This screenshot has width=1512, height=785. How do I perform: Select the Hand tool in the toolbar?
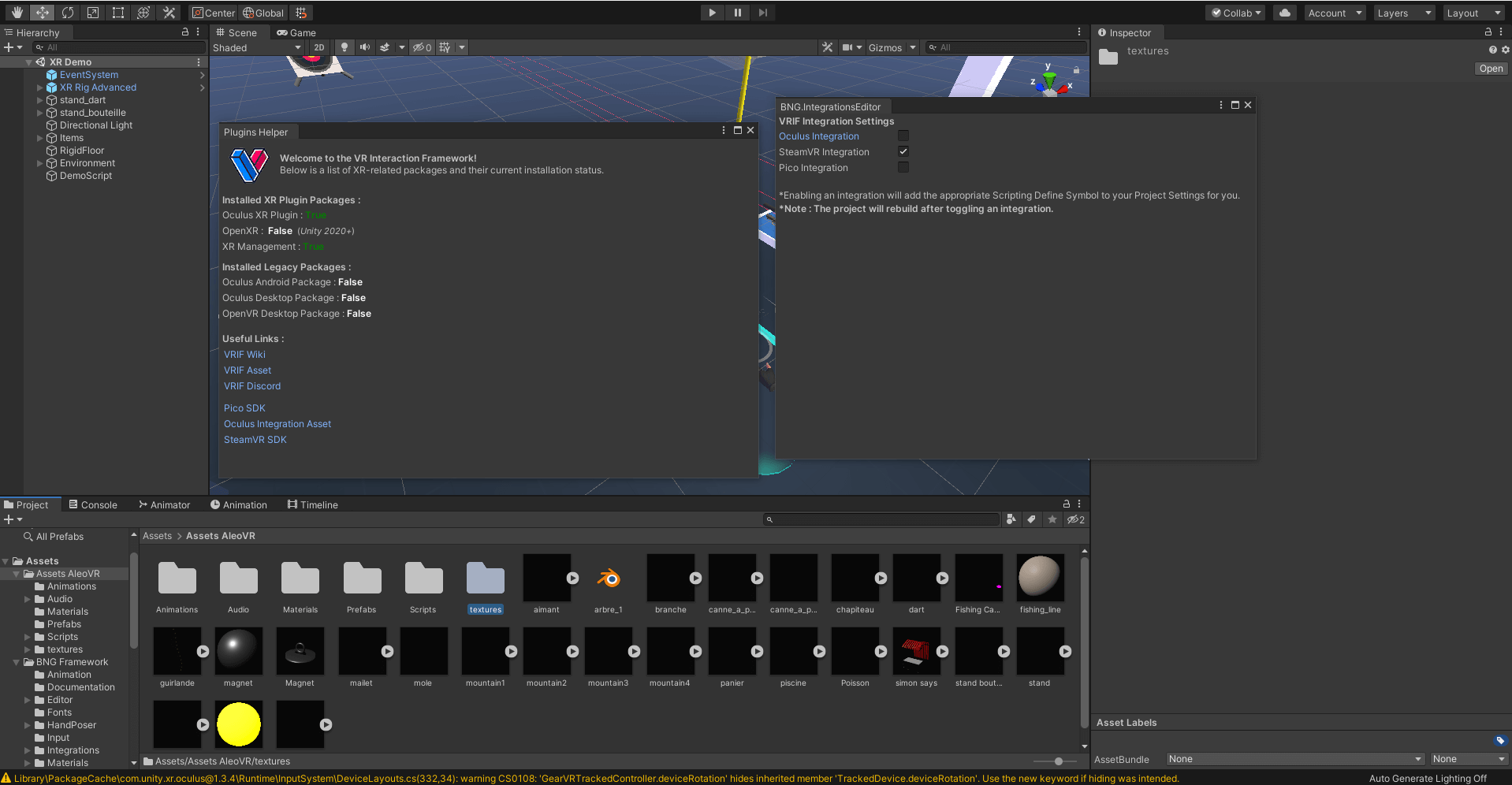pyautogui.click(x=17, y=13)
